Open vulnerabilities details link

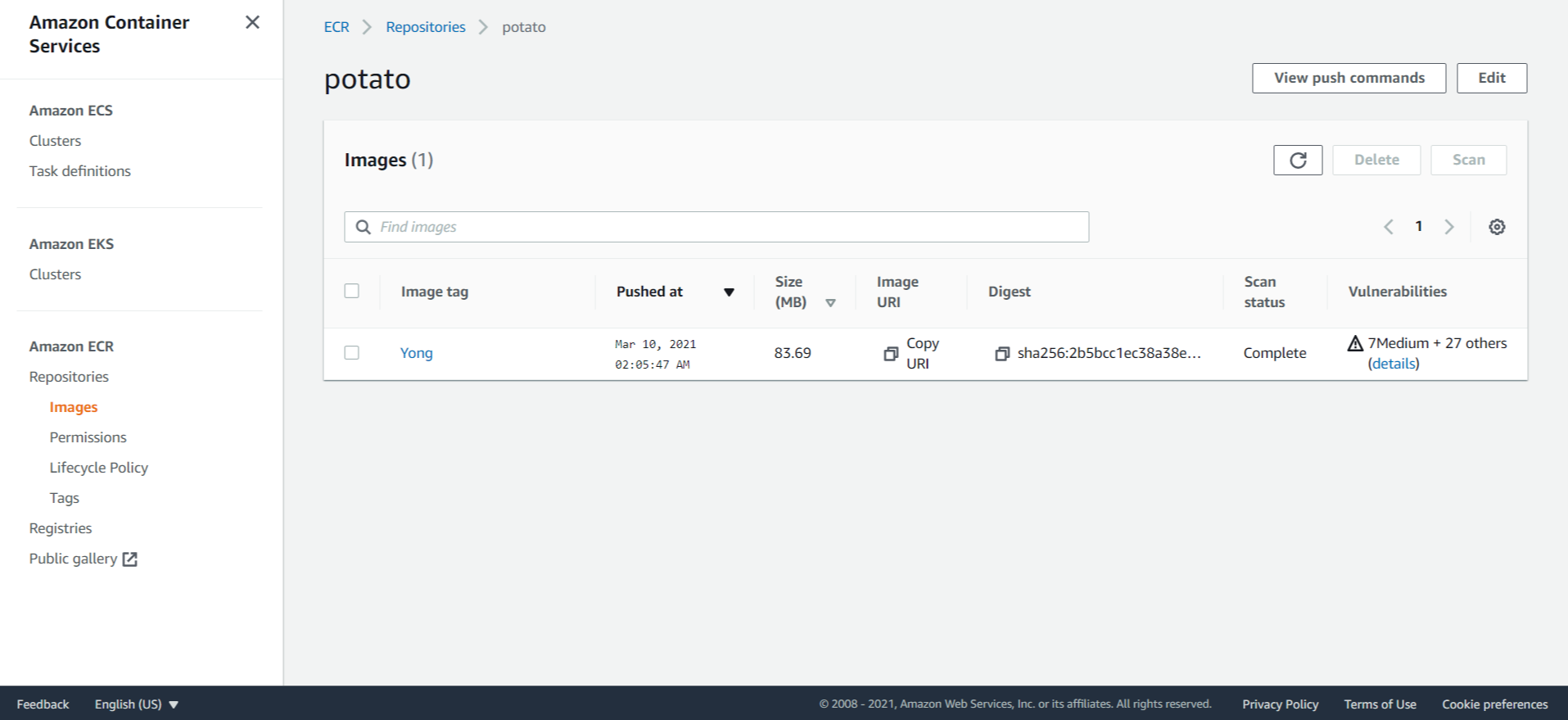point(1394,364)
